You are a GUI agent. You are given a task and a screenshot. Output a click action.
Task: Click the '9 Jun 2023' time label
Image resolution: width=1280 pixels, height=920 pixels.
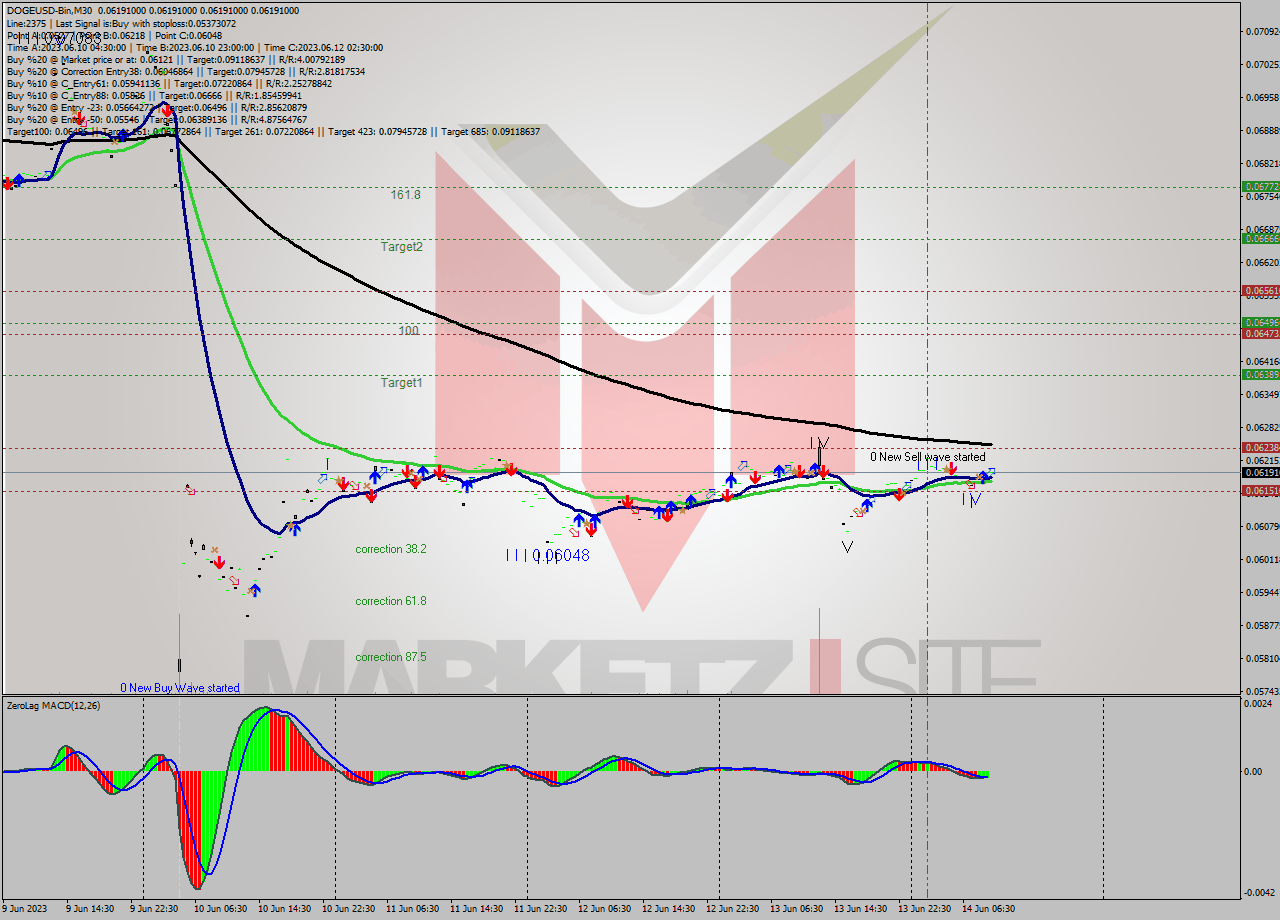tap(25, 908)
